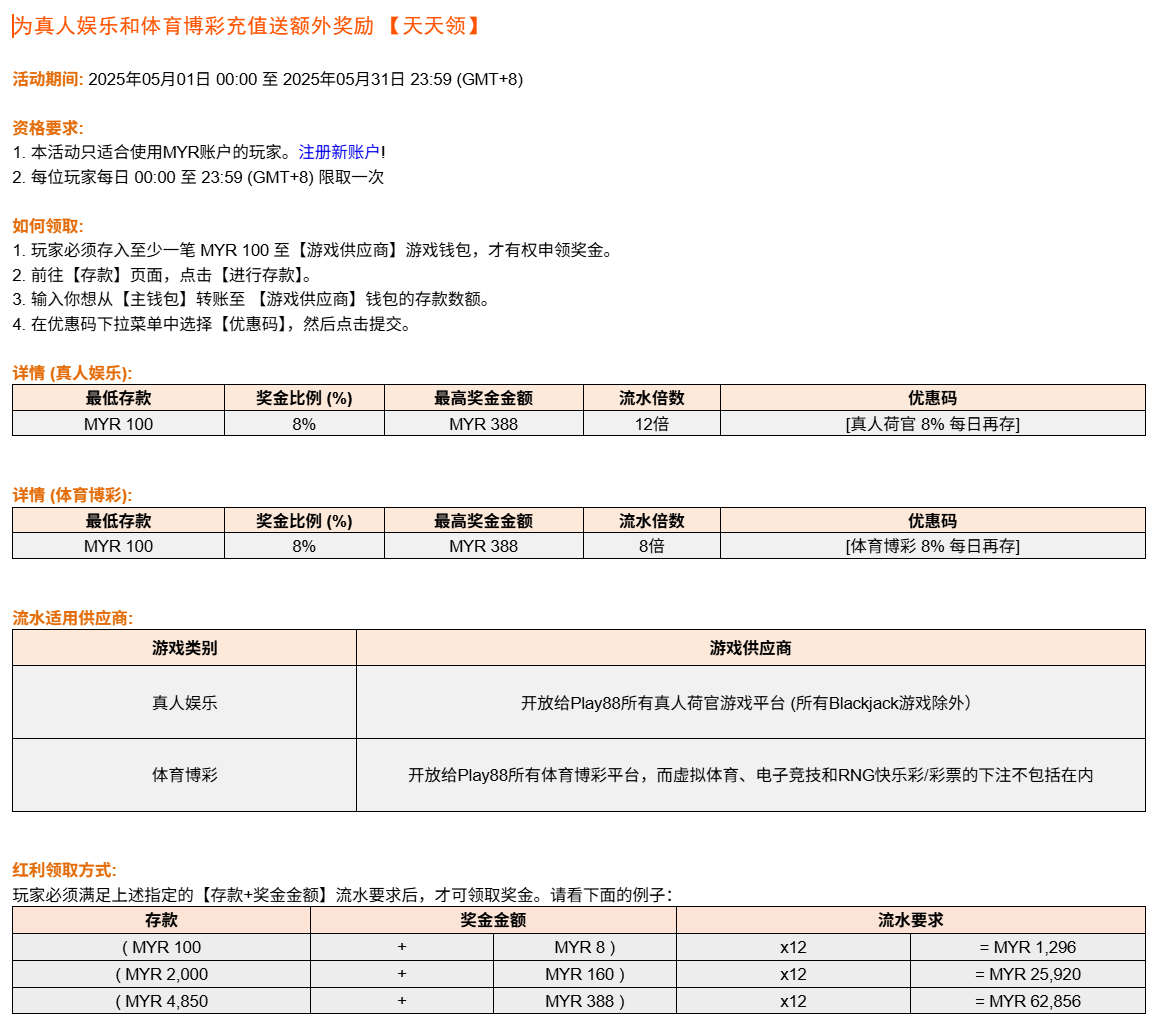Viewport: 1158px width, 1028px height.
Task: Select the 真人娱乐 row in supplier table
Action: coord(184,703)
